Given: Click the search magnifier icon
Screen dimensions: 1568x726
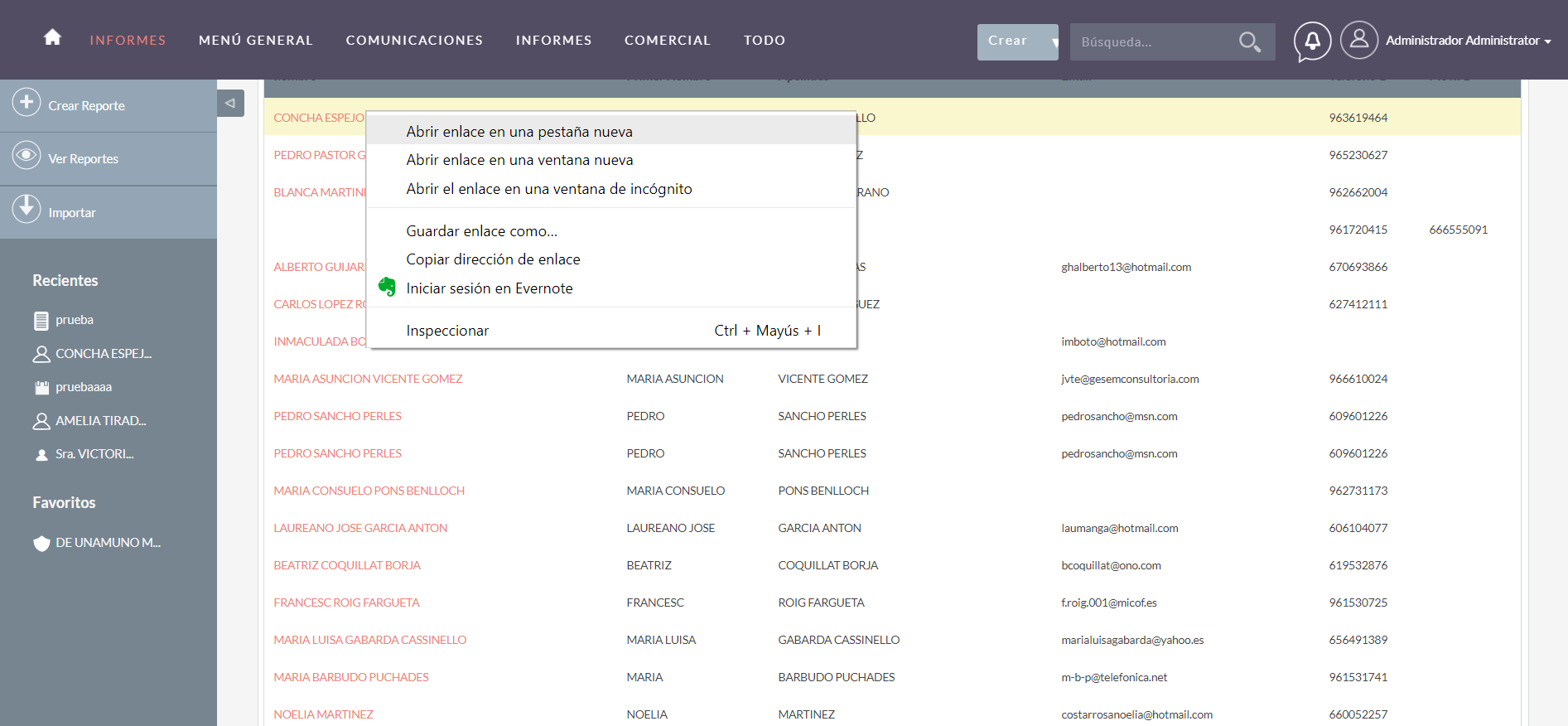Looking at the screenshot, I should (1249, 41).
